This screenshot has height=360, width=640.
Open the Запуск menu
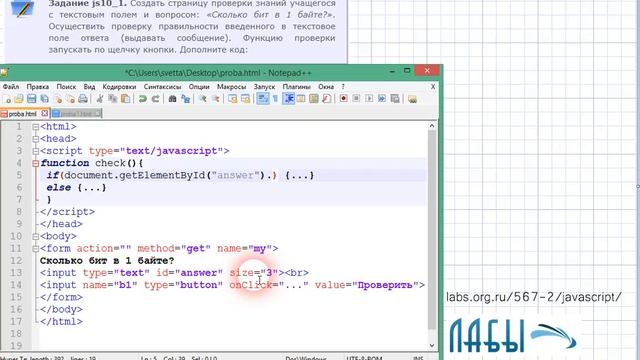pos(264,87)
